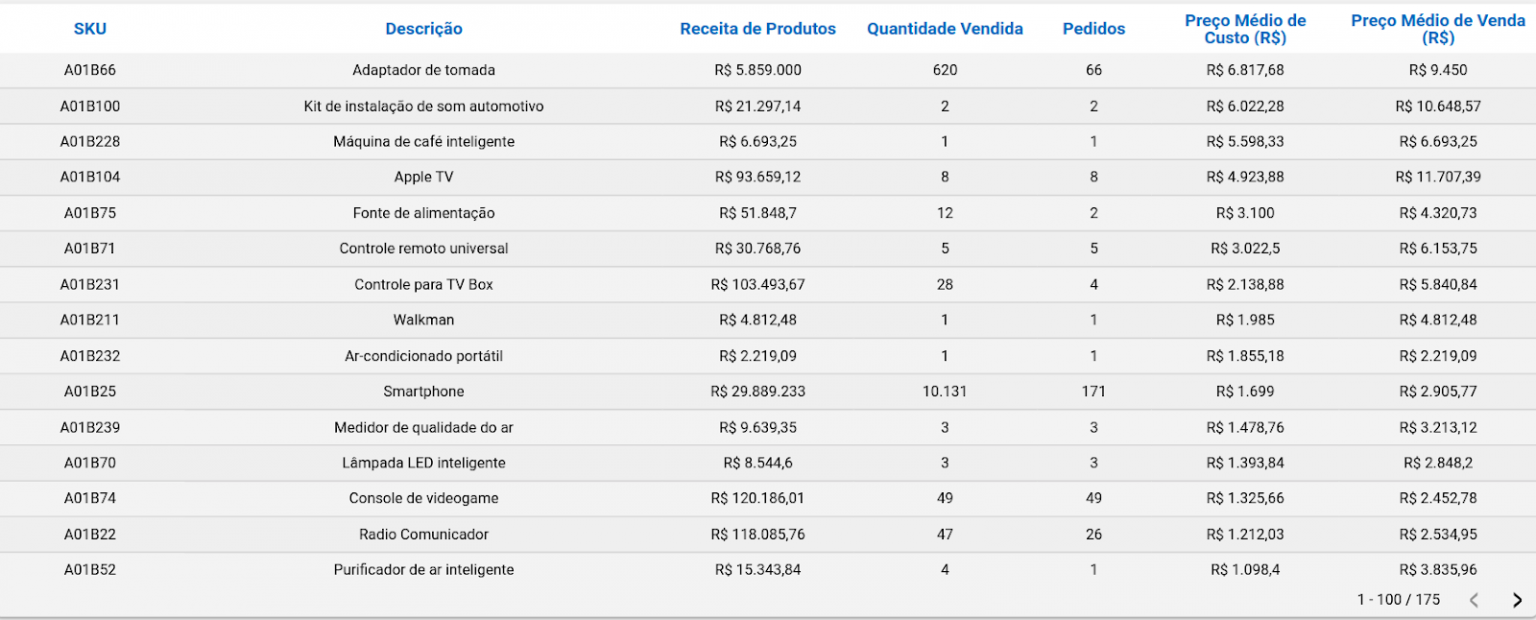
Task: Click the previous page arrow
Action: [1474, 600]
